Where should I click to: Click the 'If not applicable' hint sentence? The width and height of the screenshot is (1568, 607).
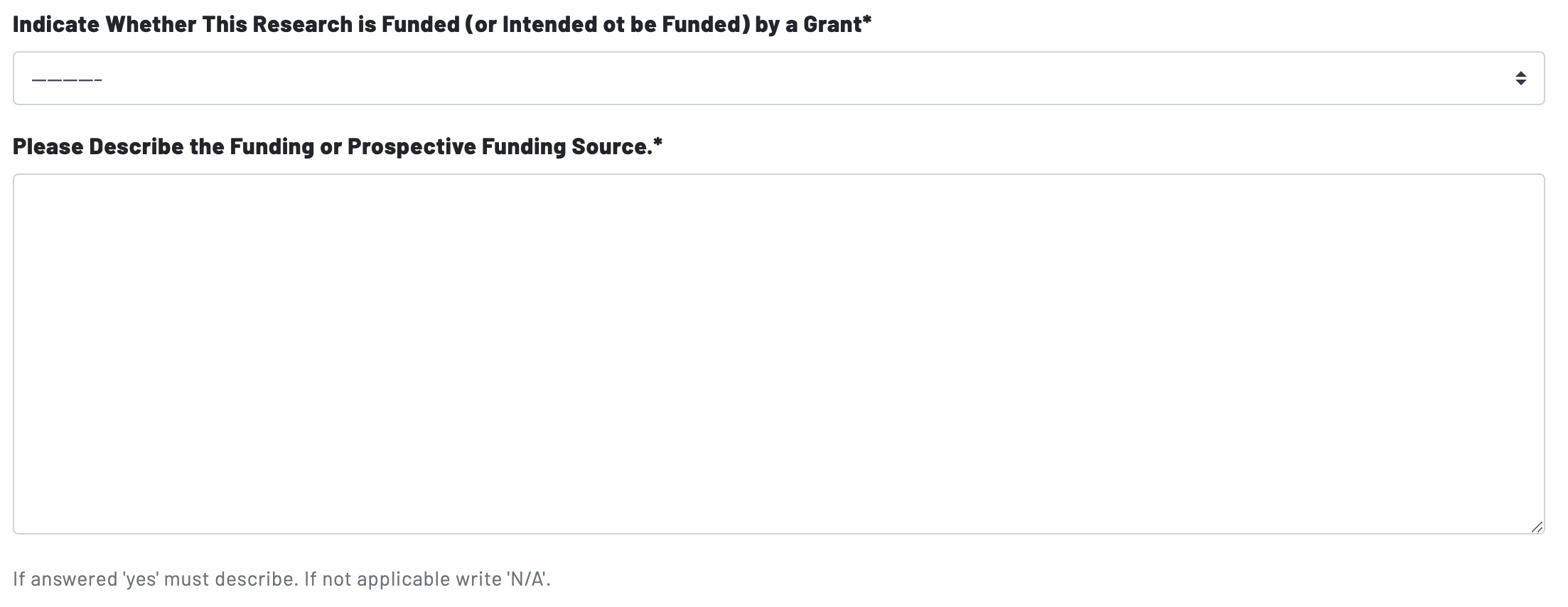[426, 579]
